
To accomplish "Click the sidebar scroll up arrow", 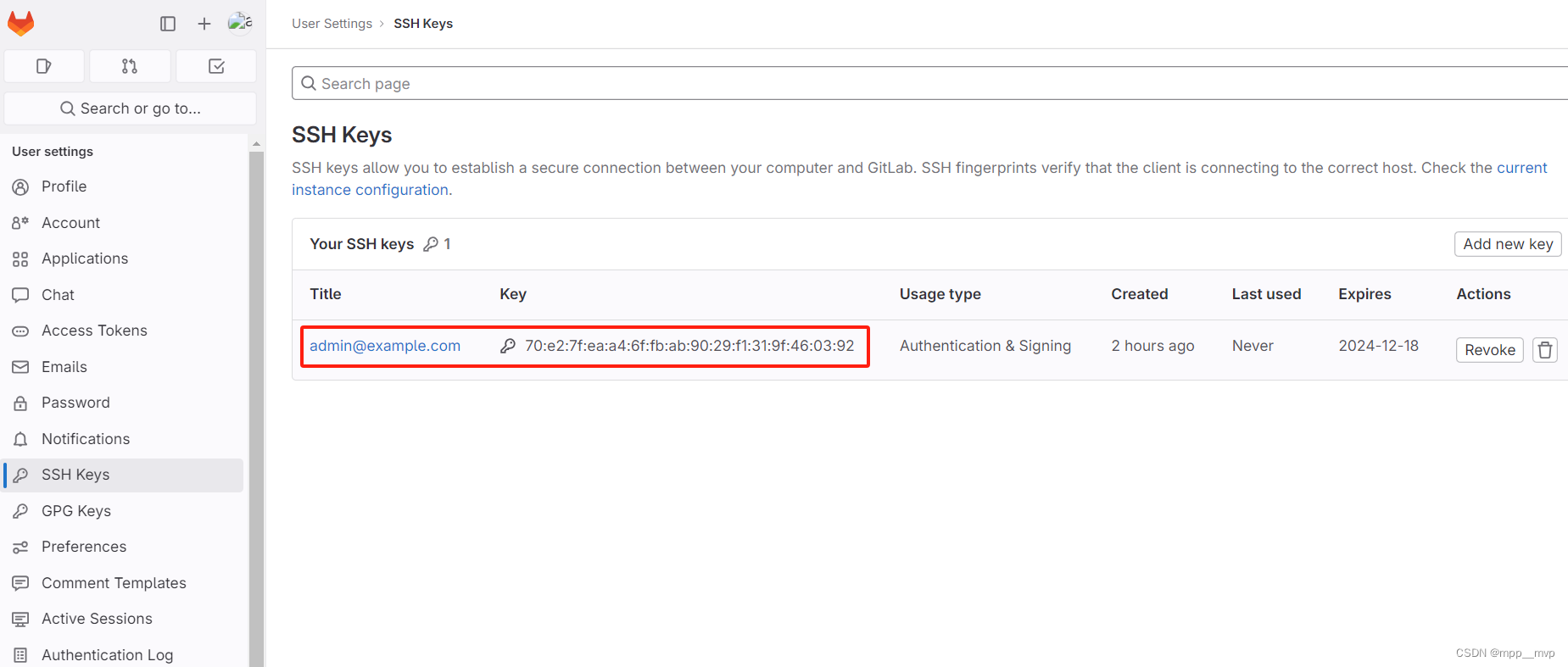I will [x=256, y=144].
